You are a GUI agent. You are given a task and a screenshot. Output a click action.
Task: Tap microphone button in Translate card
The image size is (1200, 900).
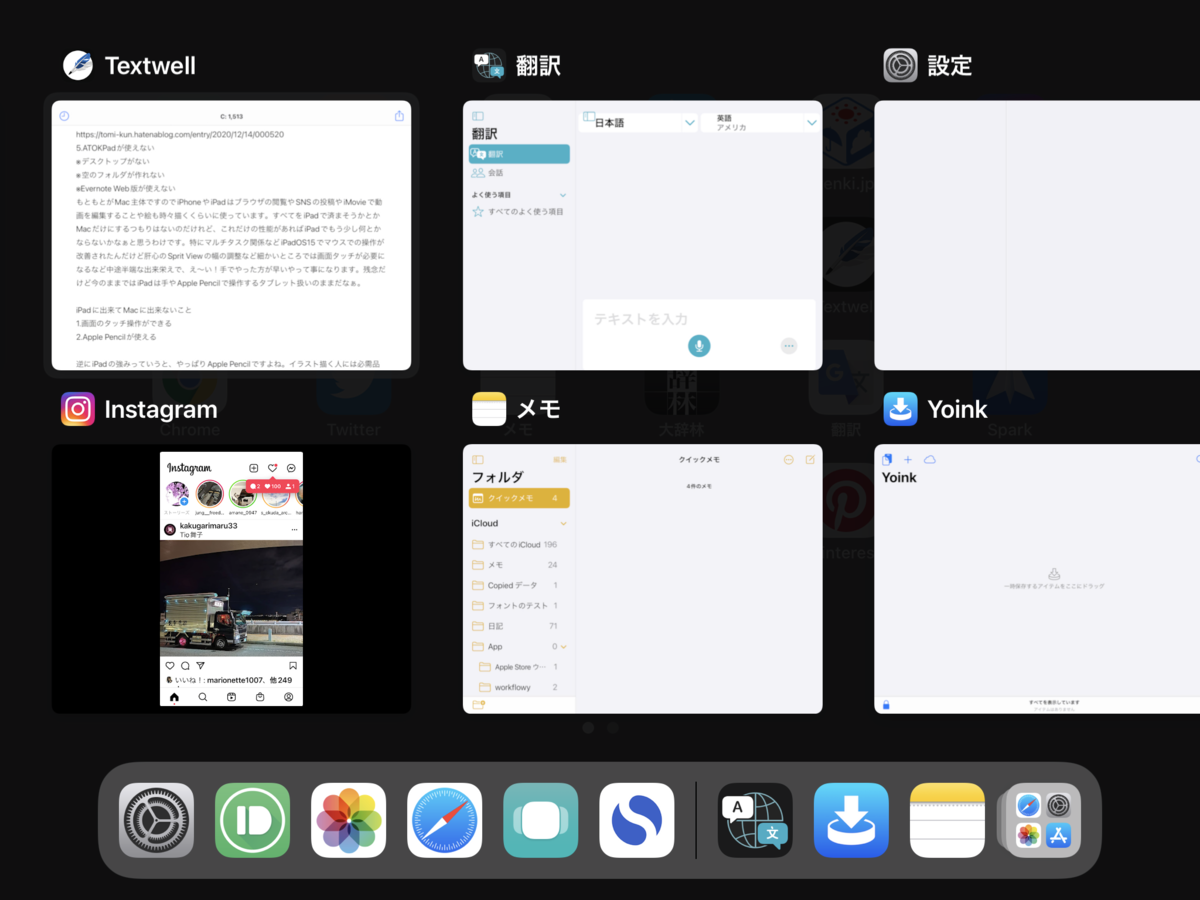699,346
